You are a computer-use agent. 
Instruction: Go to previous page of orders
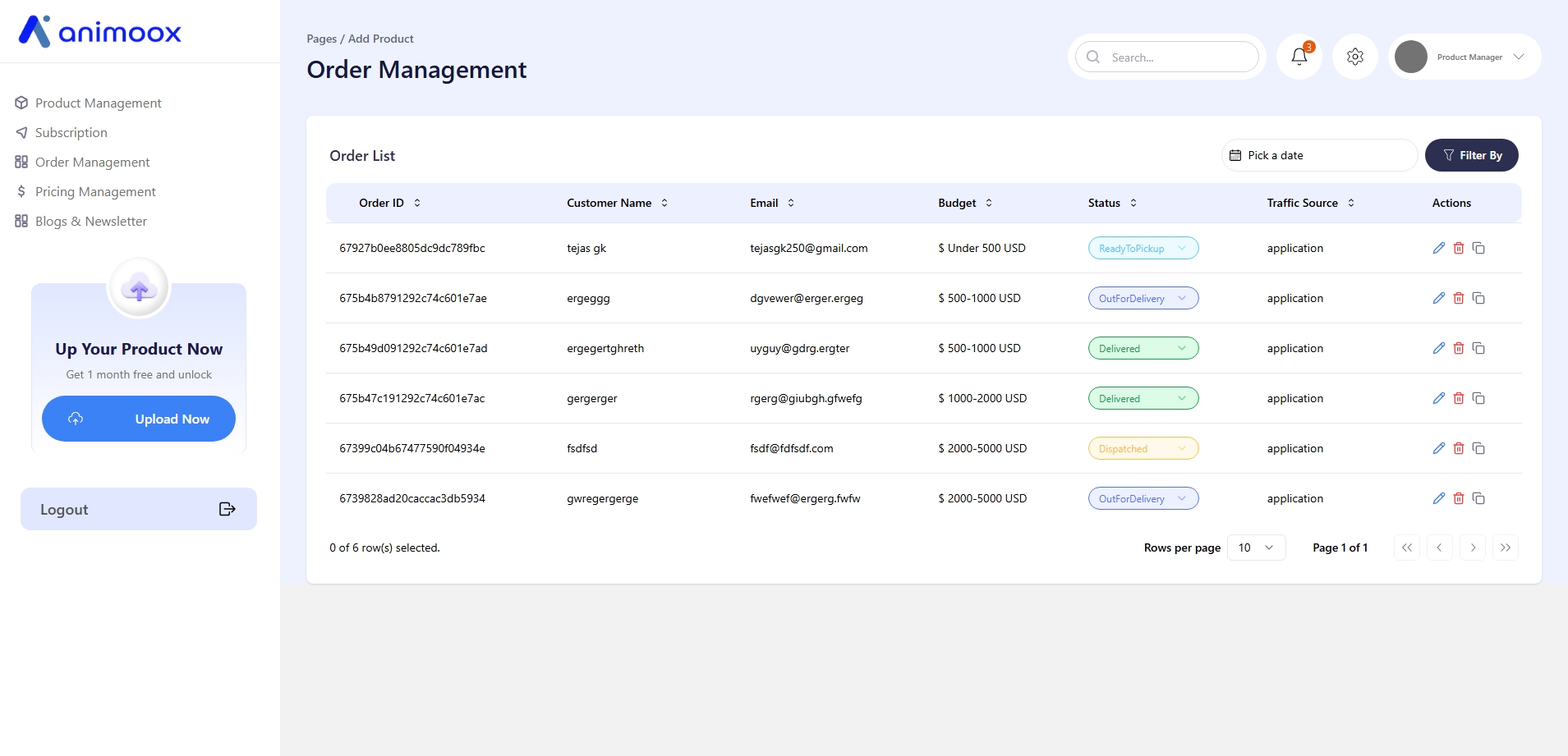(1440, 548)
